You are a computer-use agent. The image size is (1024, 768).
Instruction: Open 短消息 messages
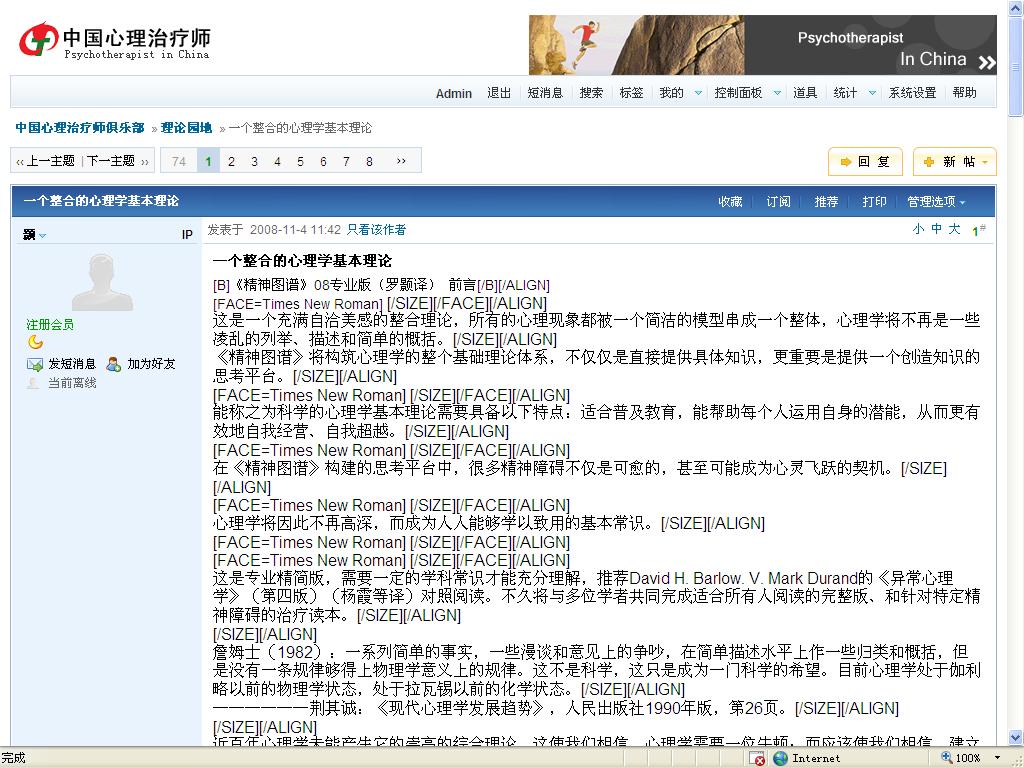click(x=545, y=93)
